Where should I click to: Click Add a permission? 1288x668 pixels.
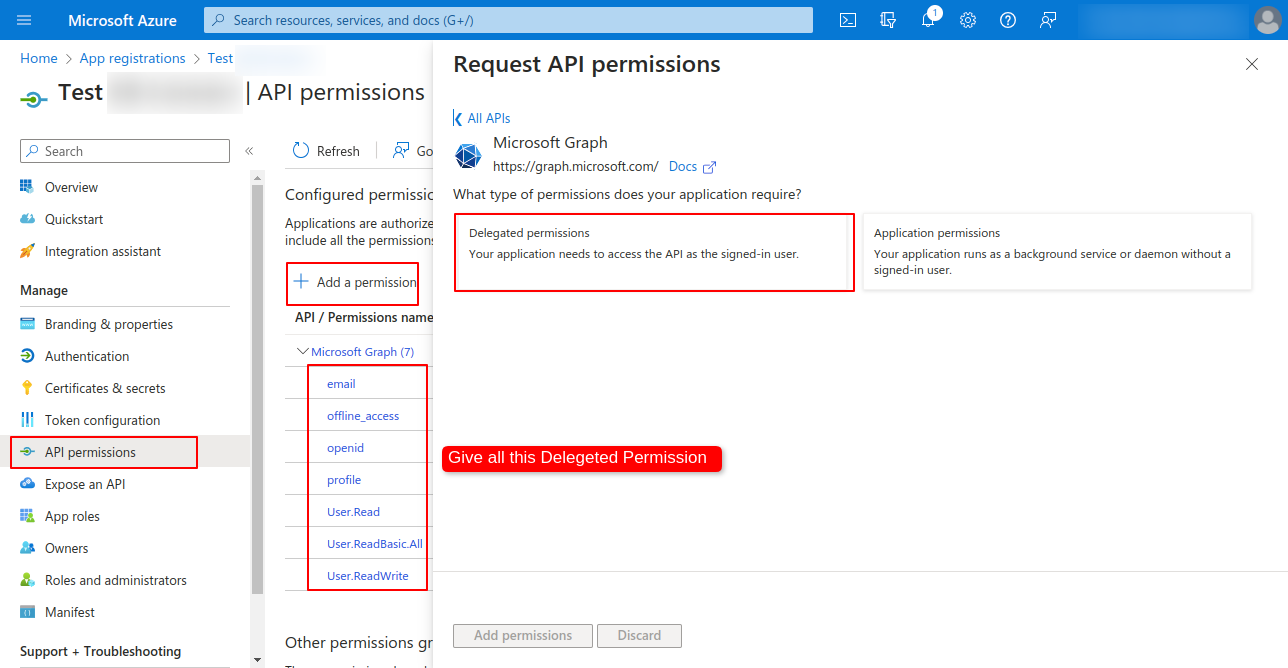pyautogui.click(x=354, y=283)
